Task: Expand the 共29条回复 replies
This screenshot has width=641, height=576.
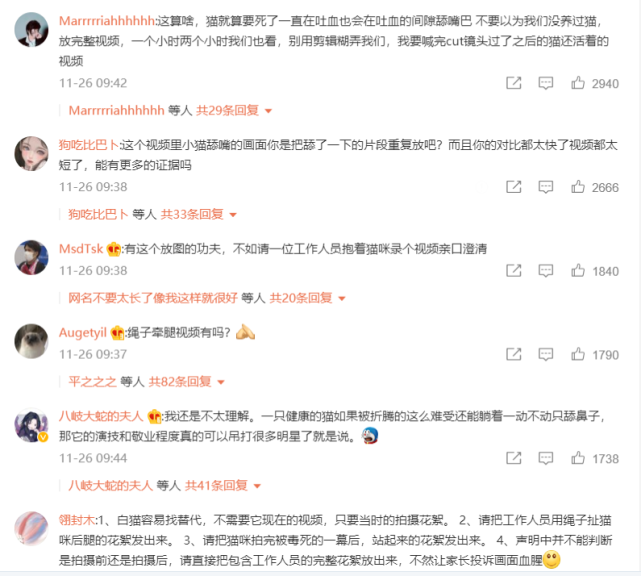Action: [x=234, y=110]
